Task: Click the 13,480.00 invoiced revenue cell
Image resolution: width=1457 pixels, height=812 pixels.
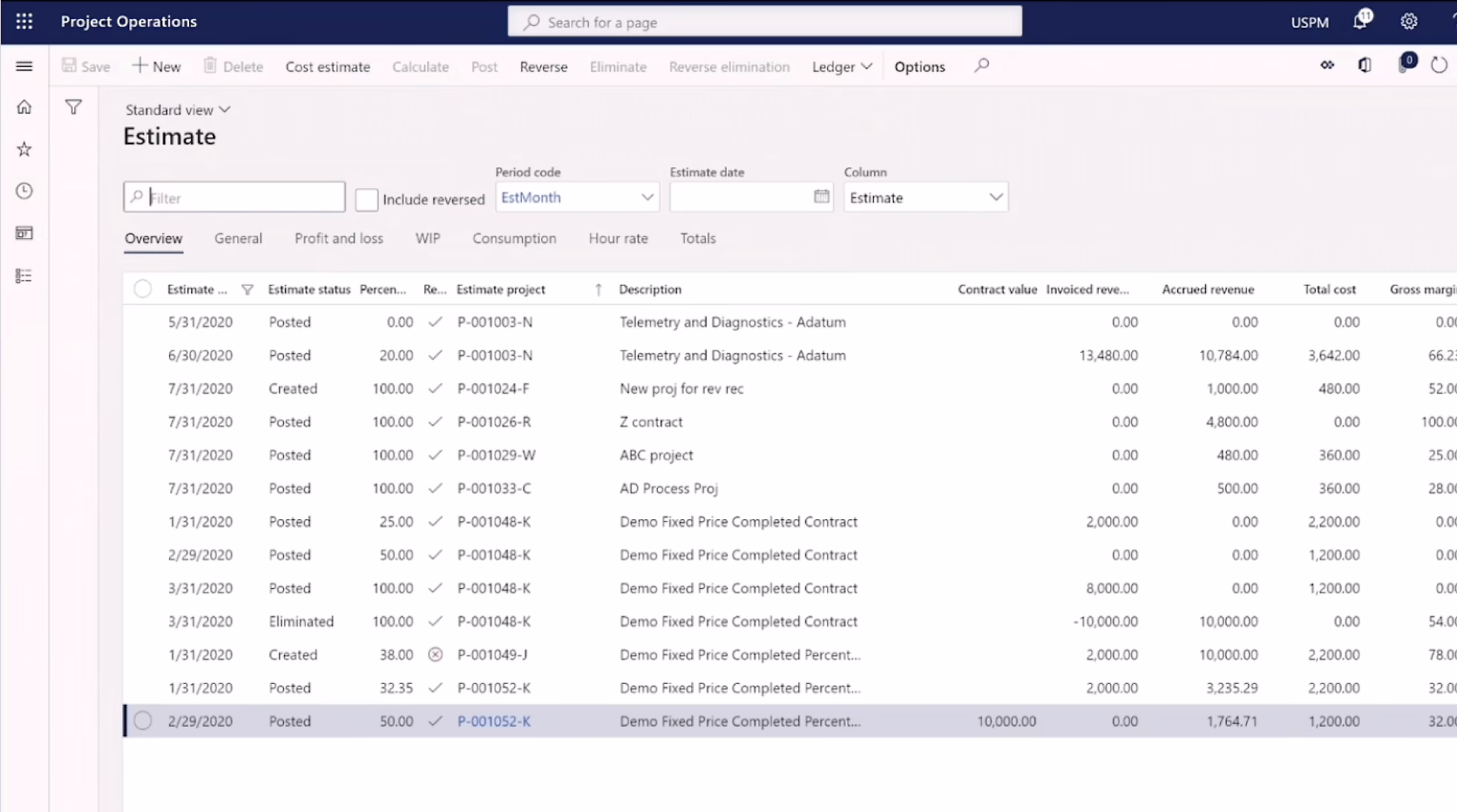Action: (1109, 355)
